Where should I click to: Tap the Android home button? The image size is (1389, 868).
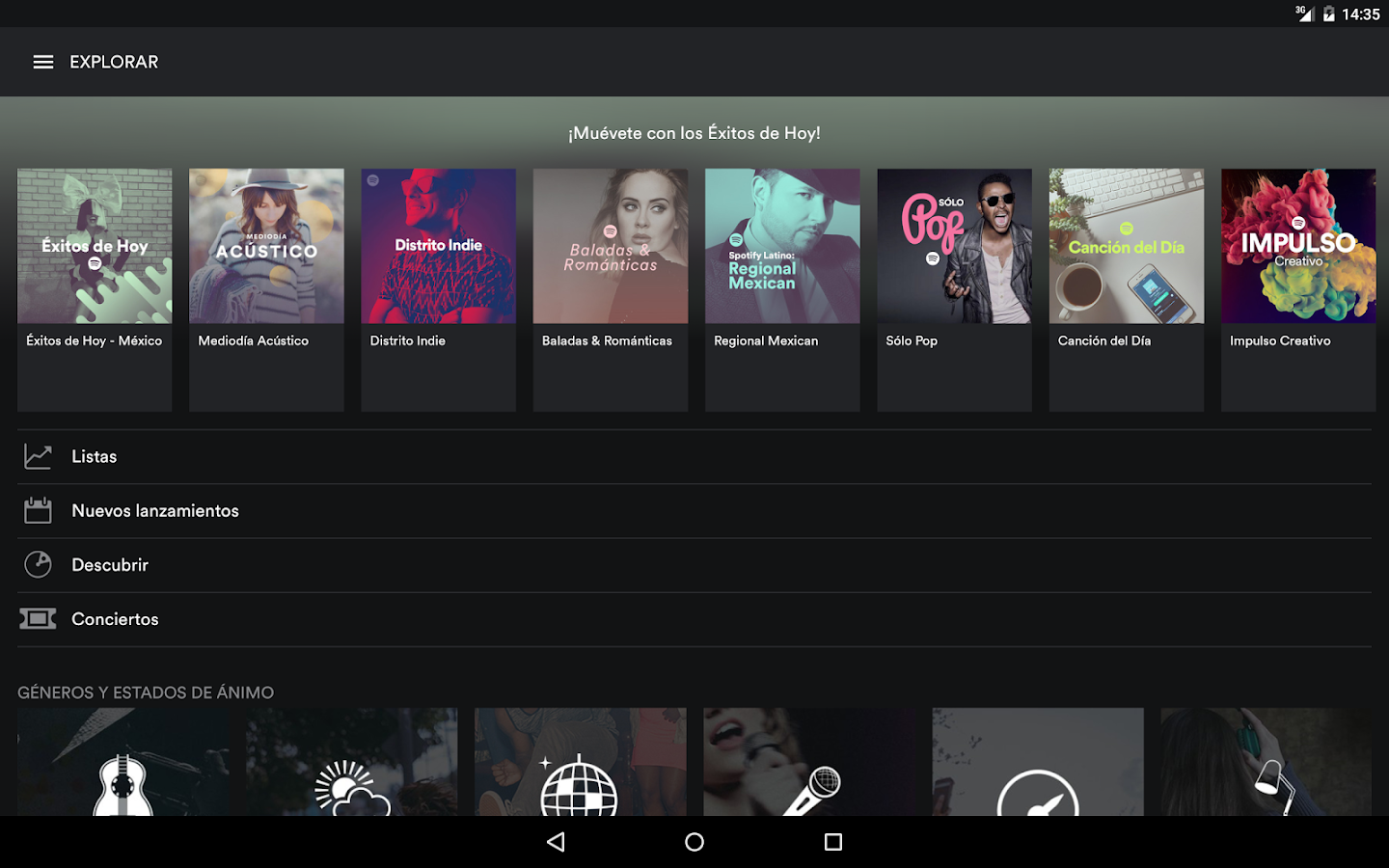click(x=694, y=842)
